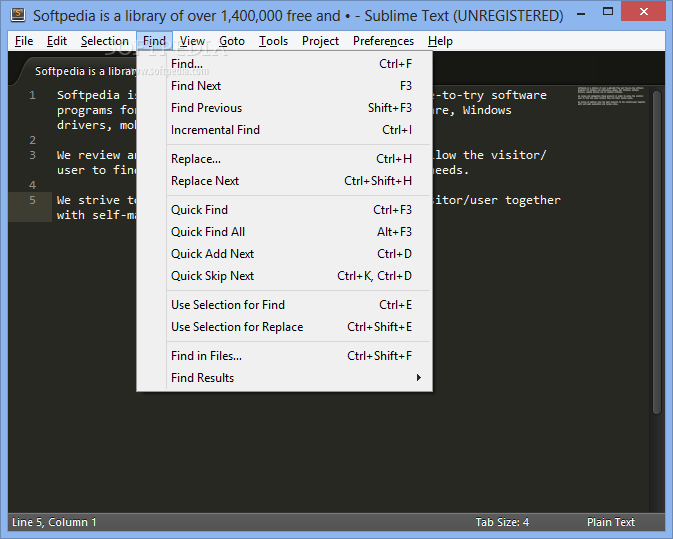Choose Use Selection for Find
Image resolution: width=673 pixels, height=539 pixels.
coord(285,305)
